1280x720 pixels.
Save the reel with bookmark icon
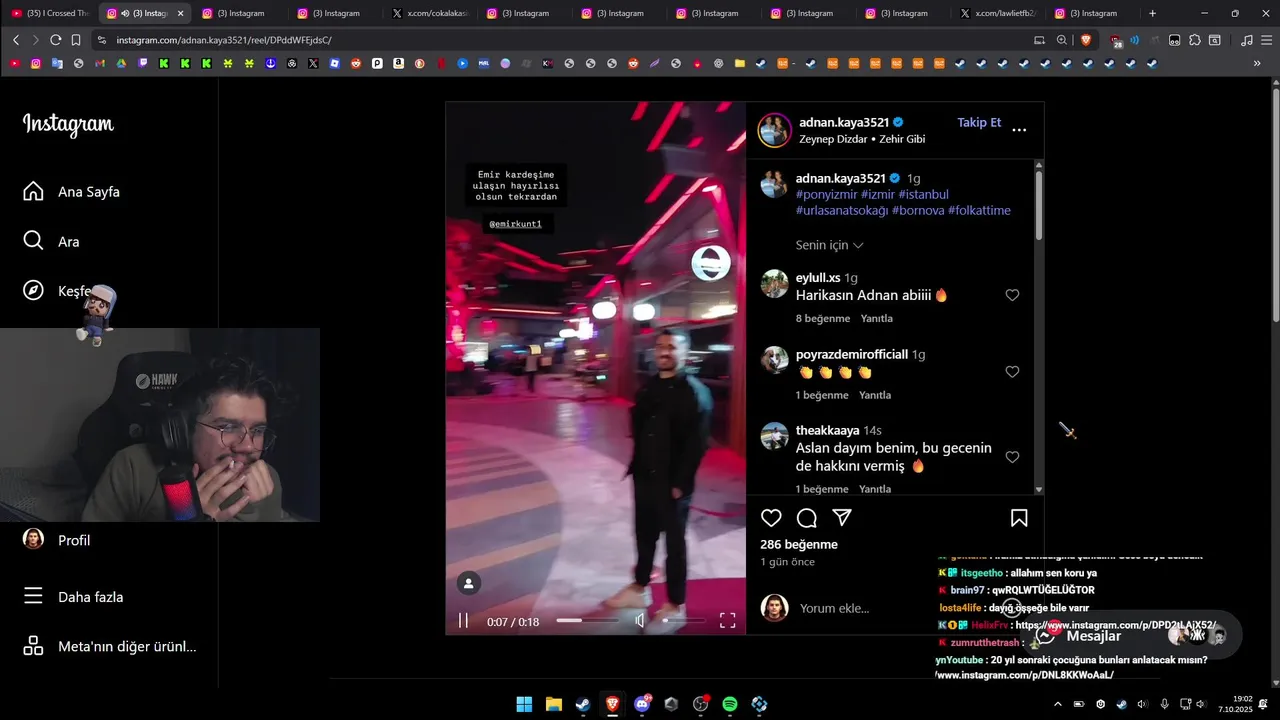coord(1019,518)
